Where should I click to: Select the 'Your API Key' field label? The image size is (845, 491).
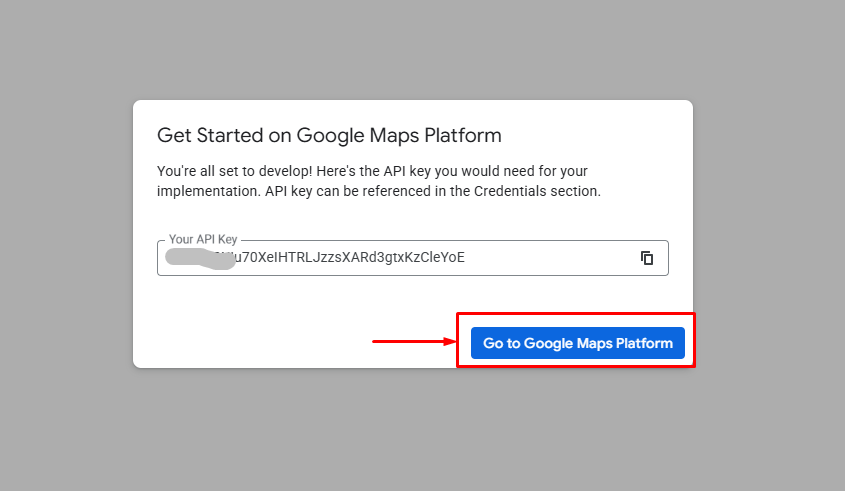click(203, 240)
